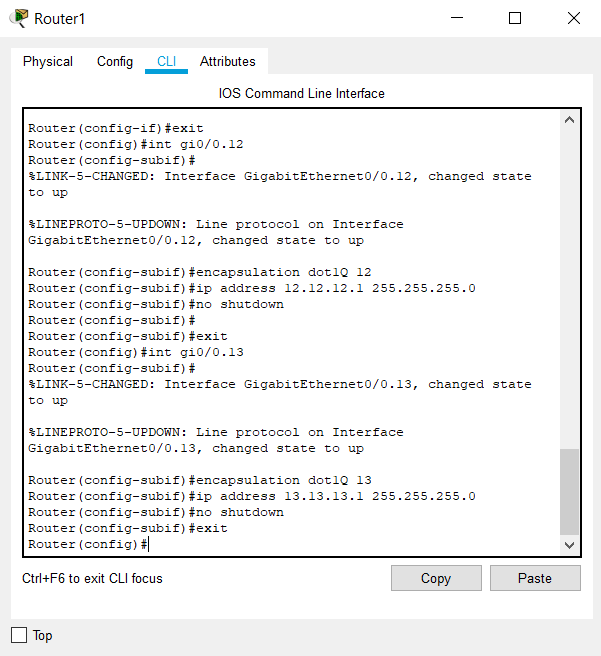Click the Copy button

tap(436, 578)
